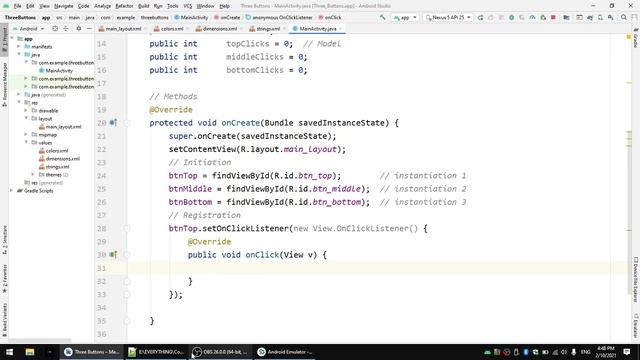Image resolution: width=640 pixels, height=360 pixels.
Task: Click the red Stop button
Action: click(553, 18)
